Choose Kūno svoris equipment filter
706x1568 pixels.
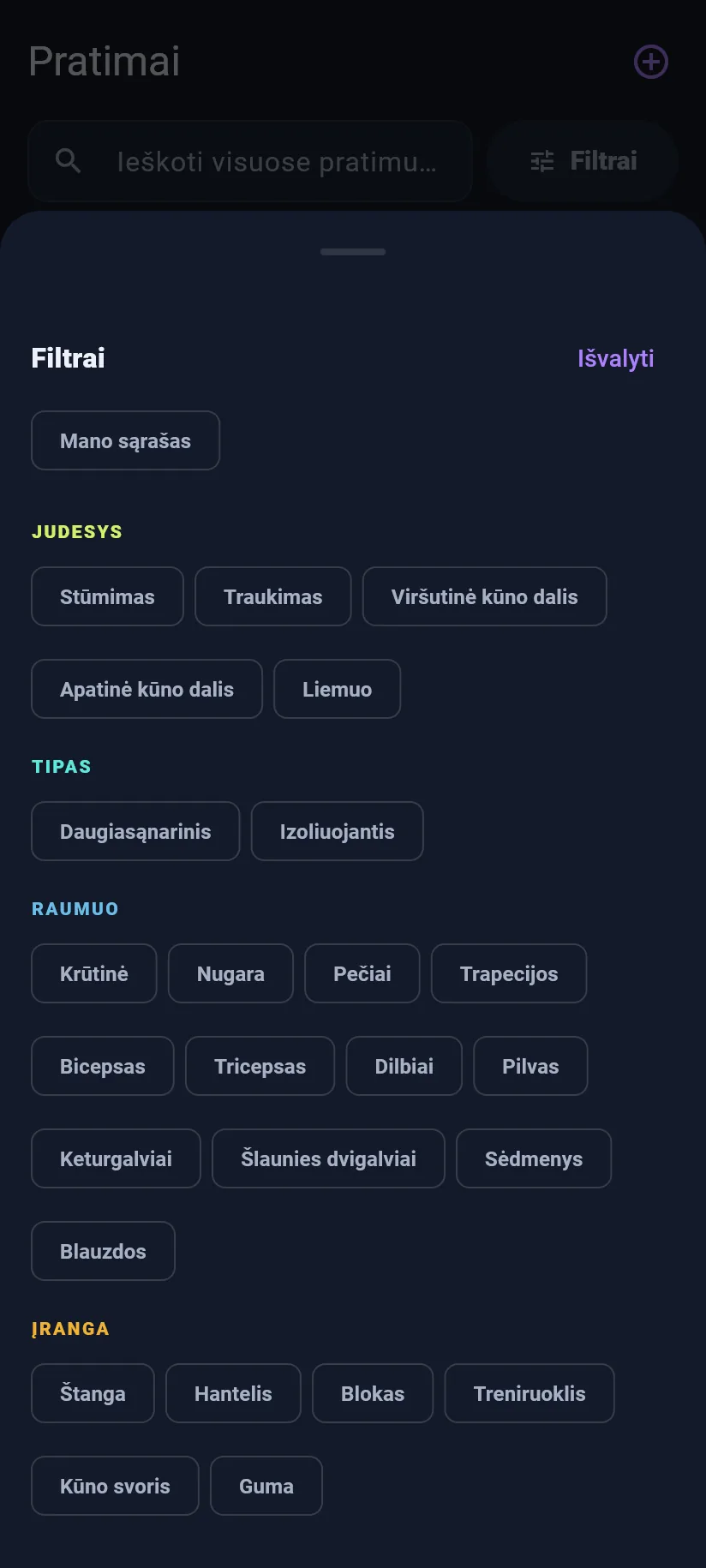tap(116, 1486)
